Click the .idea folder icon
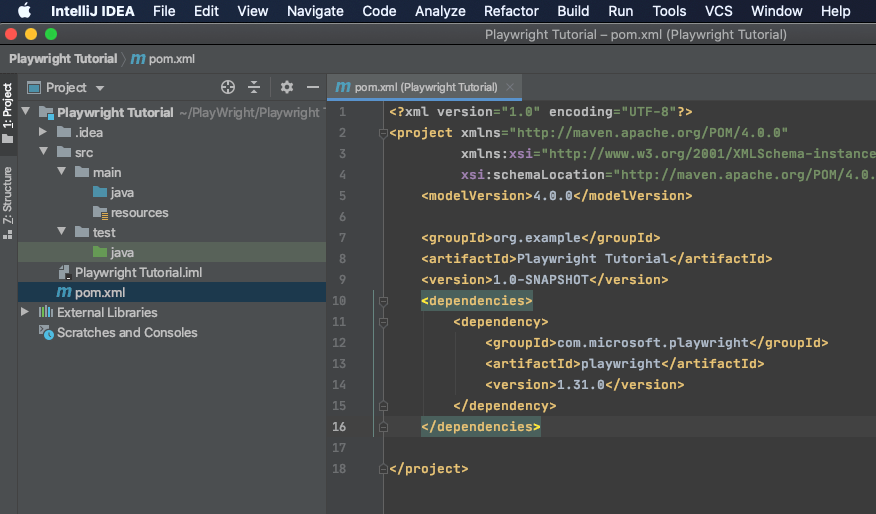Image resolution: width=876 pixels, height=514 pixels. pyautogui.click(x=64, y=132)
